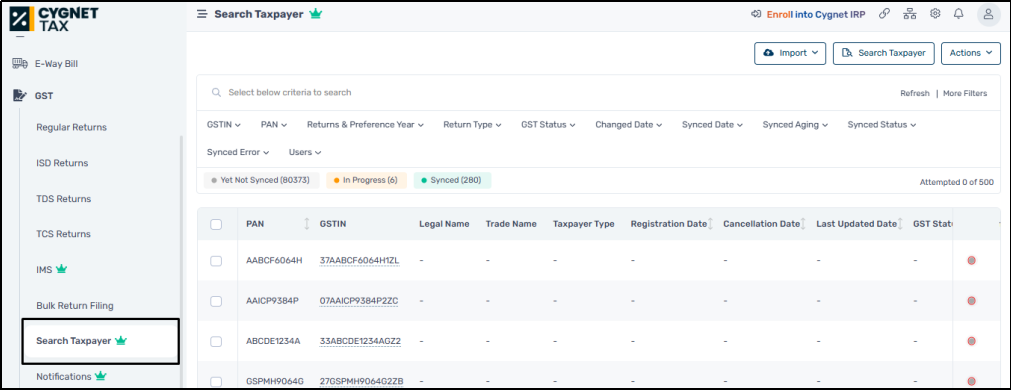Select the AABCF6064H row checkbox
The image size is (1011, 390).
(217, 261)
